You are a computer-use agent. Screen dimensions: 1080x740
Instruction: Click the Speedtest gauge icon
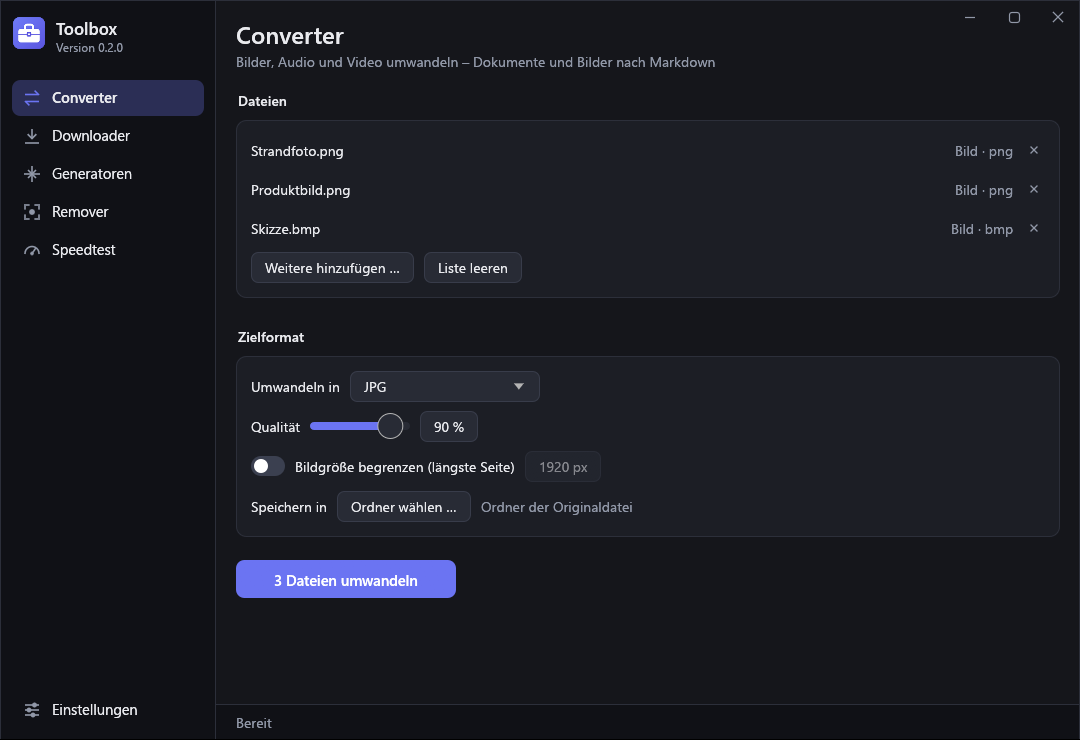point(32,250)
